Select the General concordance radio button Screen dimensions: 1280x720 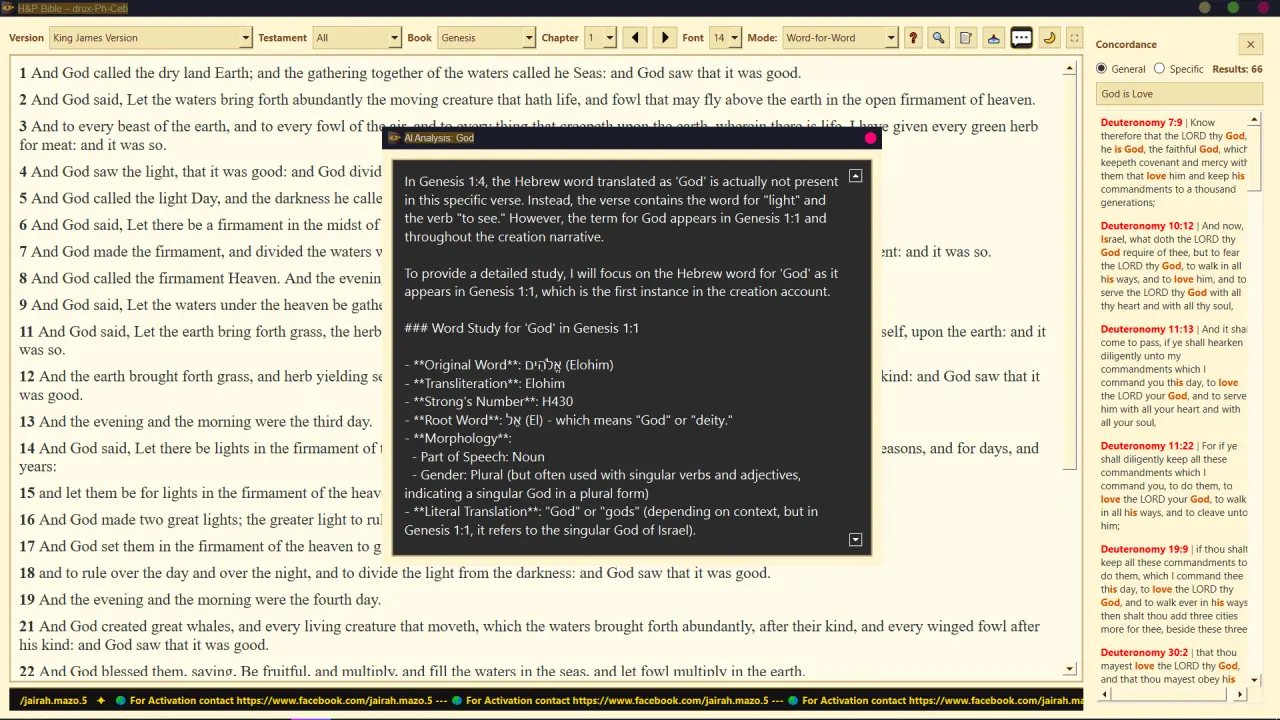coord(1102,69)
